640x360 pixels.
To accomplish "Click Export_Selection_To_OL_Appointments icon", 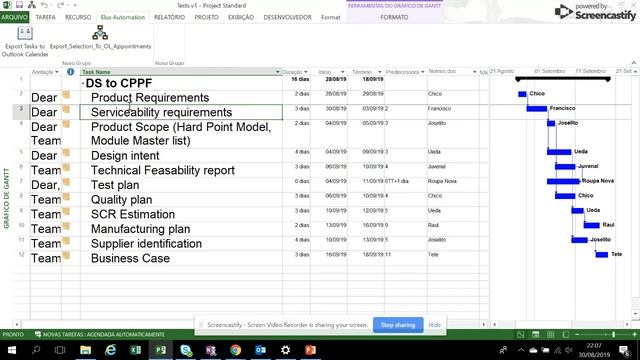I will 100,32.
